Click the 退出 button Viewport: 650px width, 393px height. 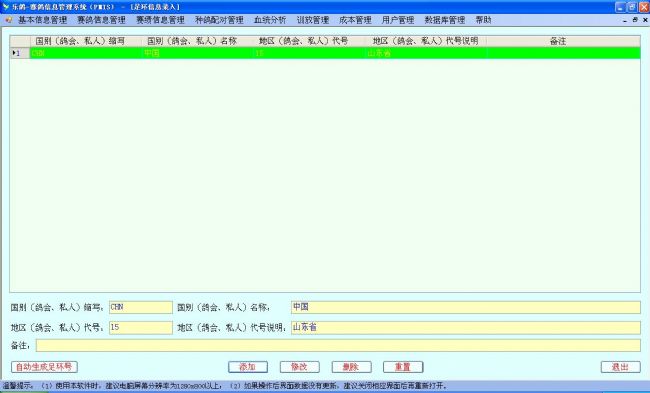[621, 367]
